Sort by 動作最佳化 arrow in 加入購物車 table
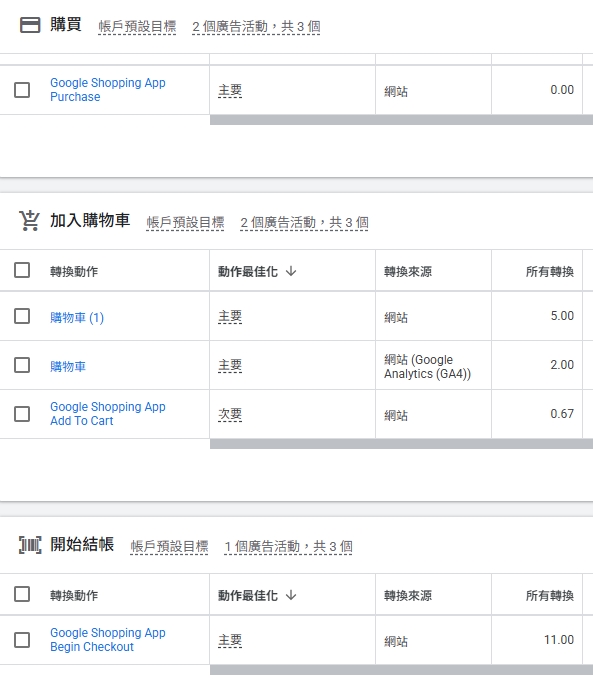The height and width of the screenshot is (681, 593). click(x=291, y=271)
